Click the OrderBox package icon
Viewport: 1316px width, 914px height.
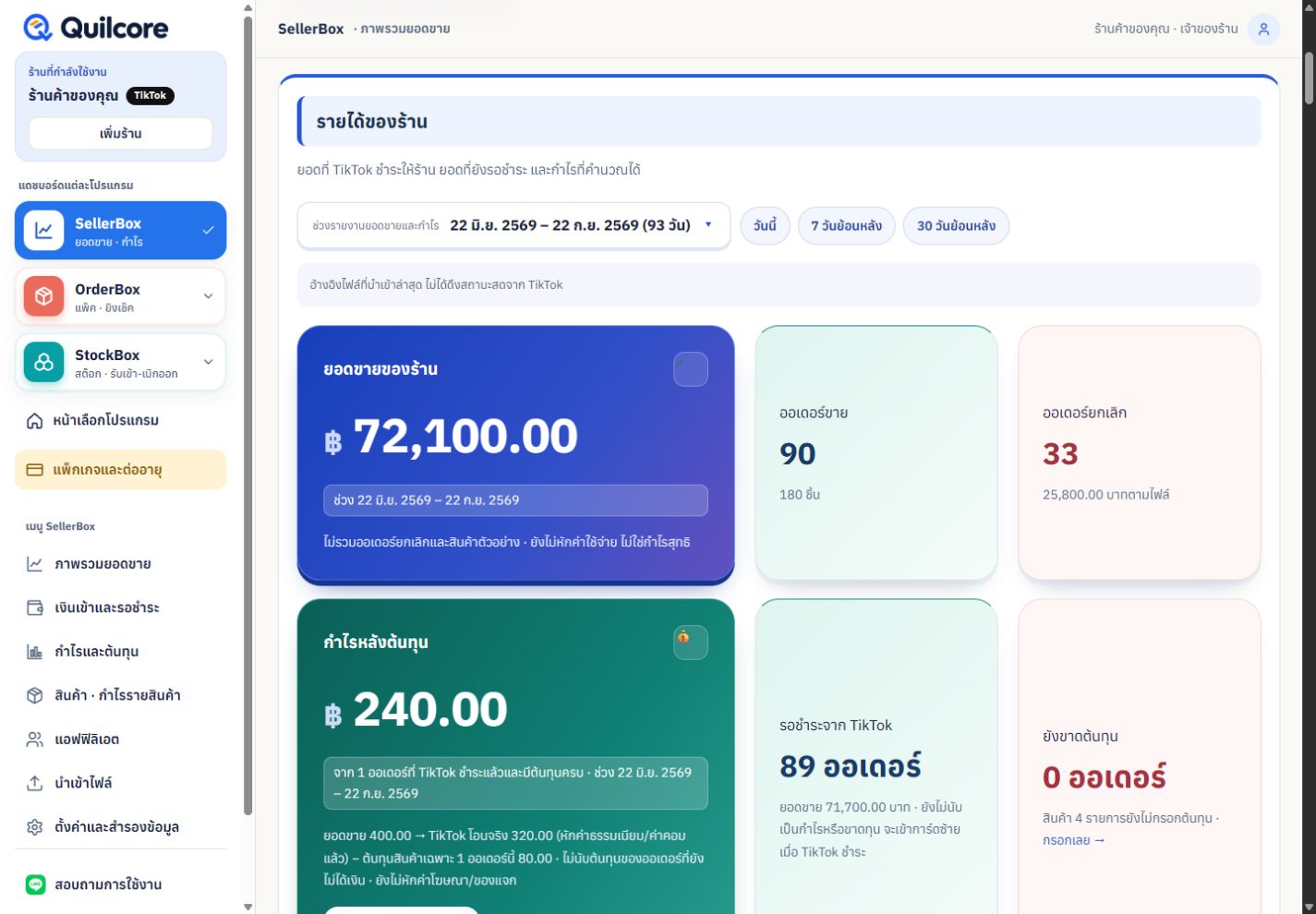point(43,296)
